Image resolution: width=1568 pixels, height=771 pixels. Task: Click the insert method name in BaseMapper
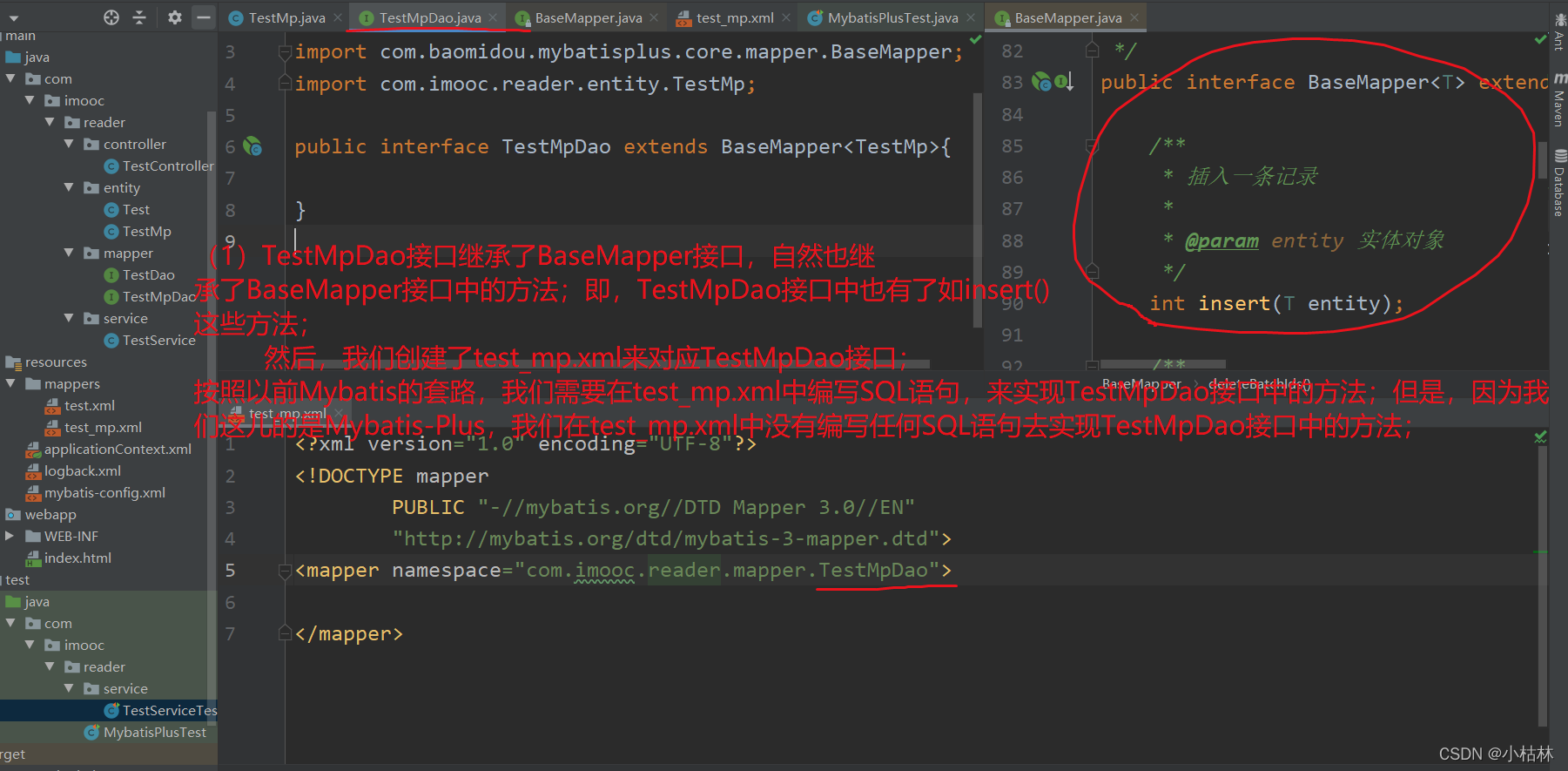(1235, 303)
